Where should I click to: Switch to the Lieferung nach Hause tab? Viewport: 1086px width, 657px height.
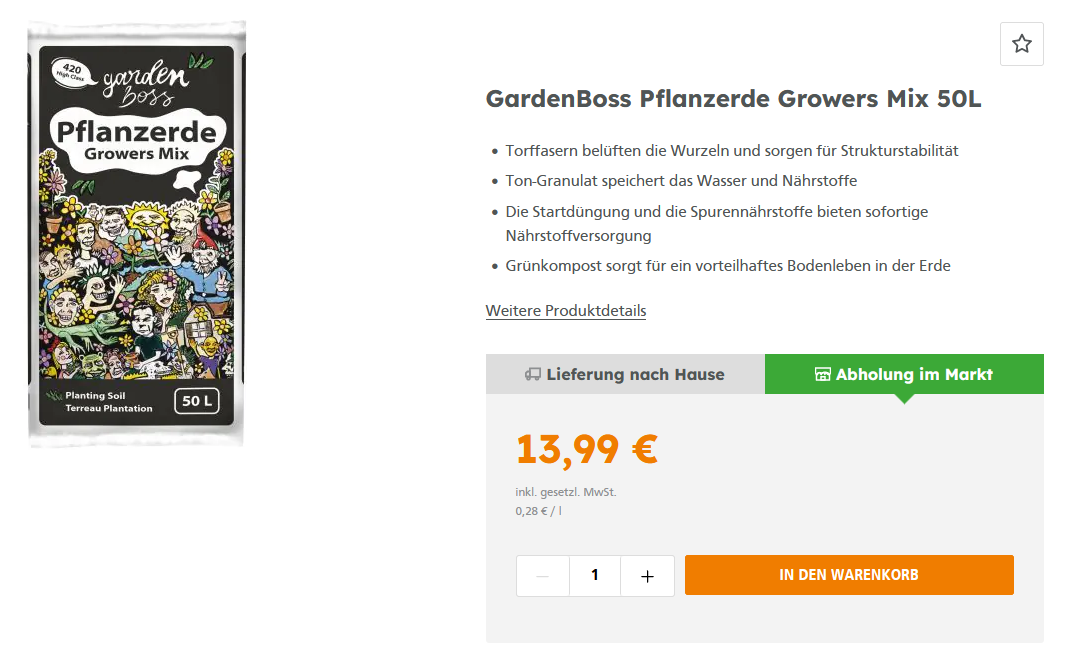(625, 374)
